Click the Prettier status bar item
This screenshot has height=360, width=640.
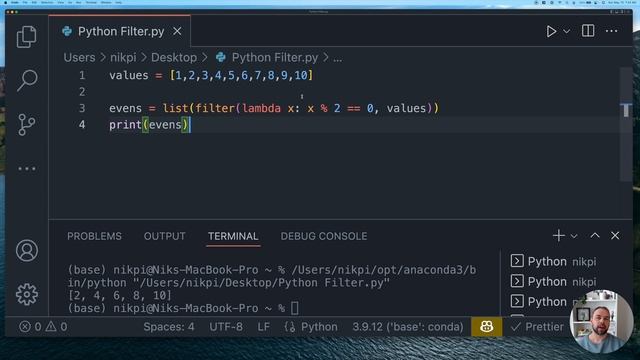(x=537, y=327)
